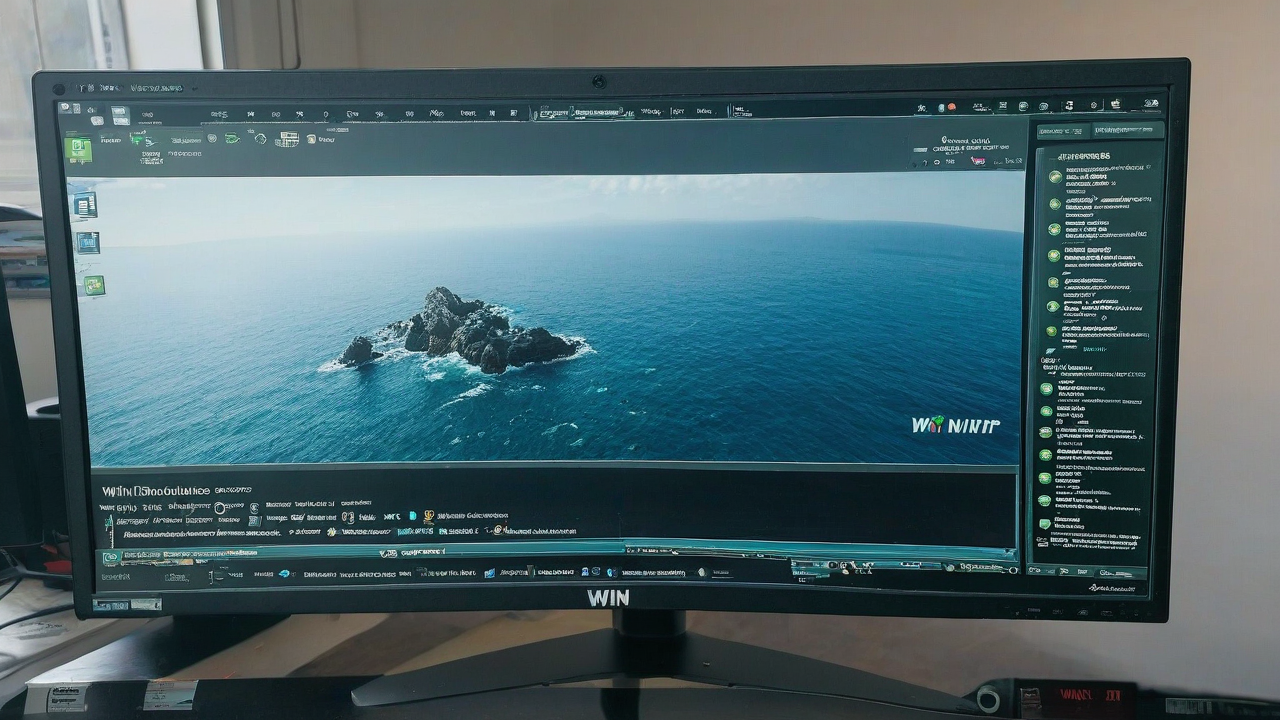Click the large green icon in the toolbar
This screenshot has height=720, width=1280.
coord(79,150)
